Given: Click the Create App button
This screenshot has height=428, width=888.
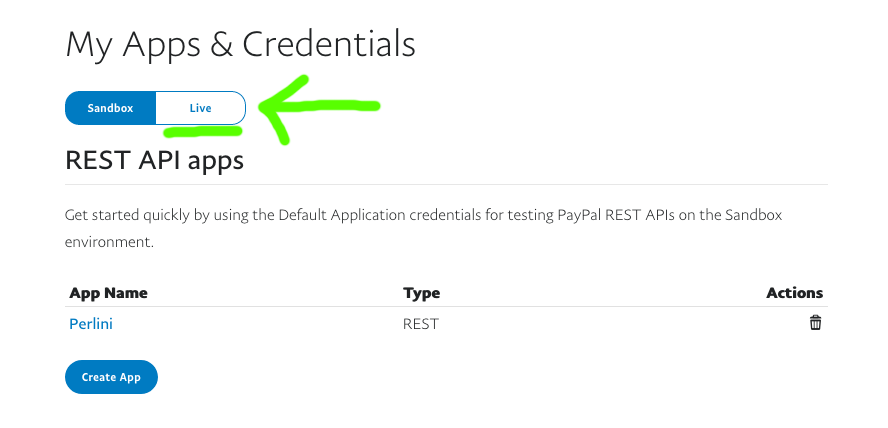Looking at the screenshot, I should pos(111,377).
